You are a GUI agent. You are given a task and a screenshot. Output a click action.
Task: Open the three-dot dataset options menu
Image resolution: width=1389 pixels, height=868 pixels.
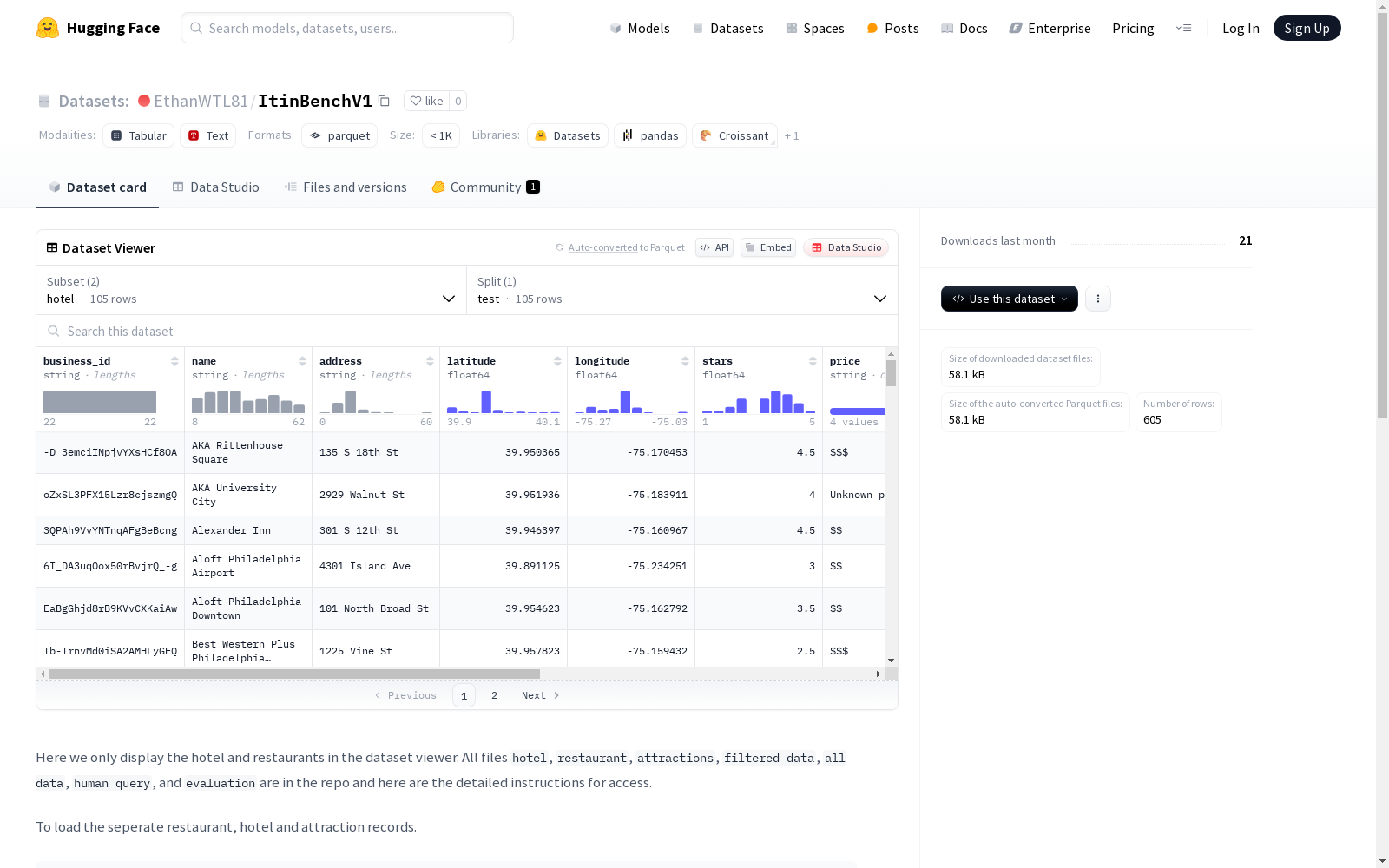[x=1098, y=299]
